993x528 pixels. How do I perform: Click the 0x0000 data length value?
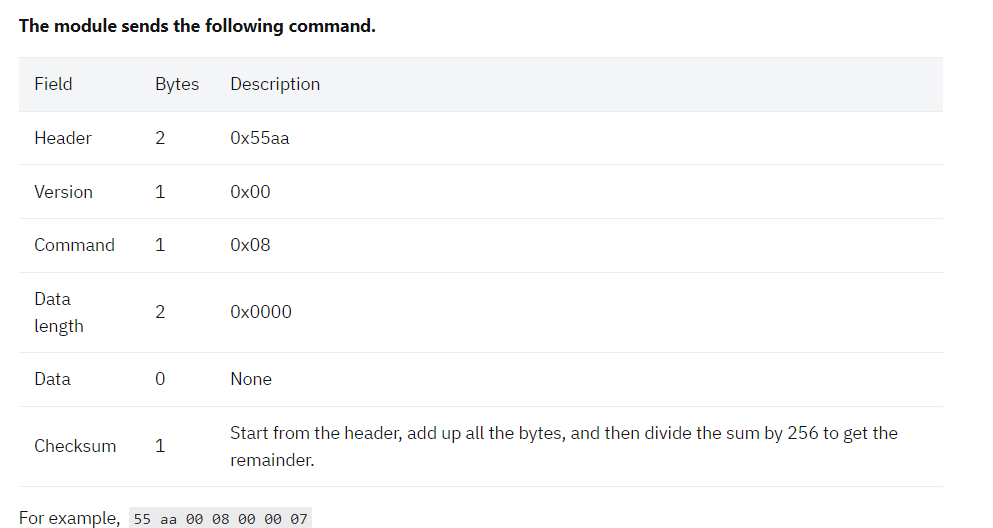[261, 312]
